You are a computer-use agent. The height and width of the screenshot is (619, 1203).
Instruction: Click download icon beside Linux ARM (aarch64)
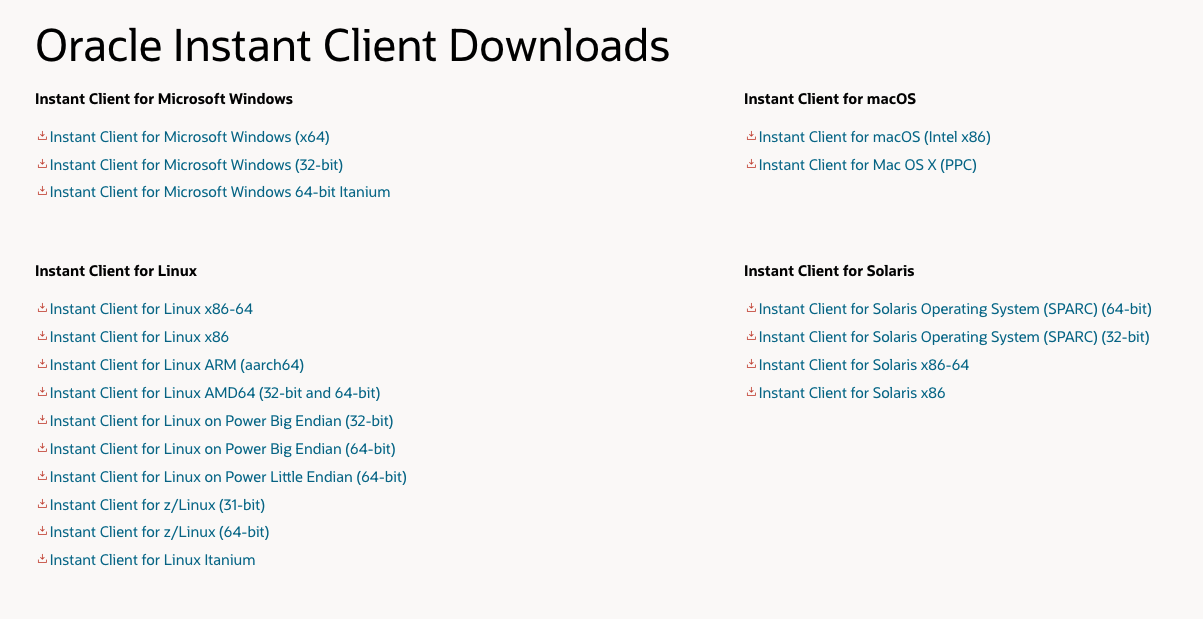pos(42,364)
